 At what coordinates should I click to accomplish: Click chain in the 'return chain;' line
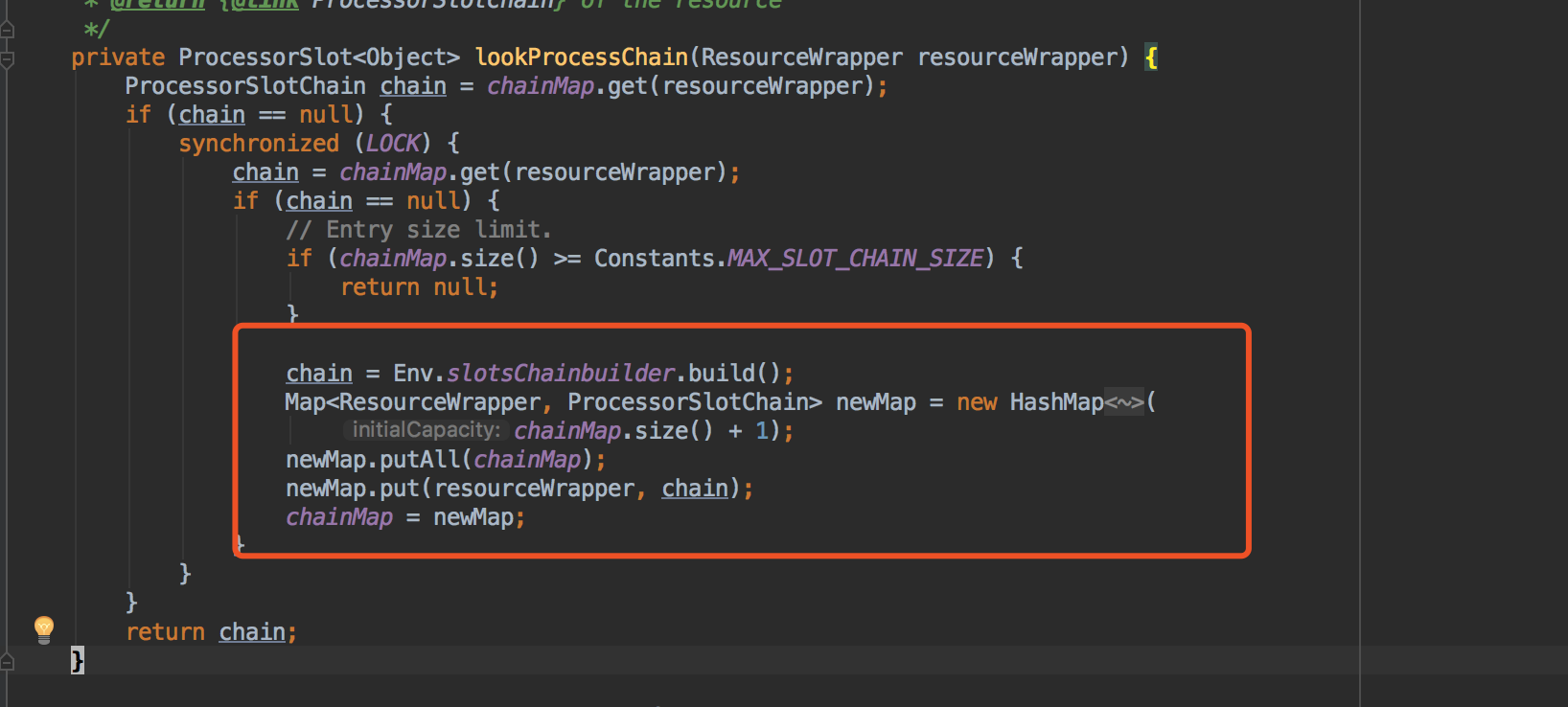pos(252,632)
